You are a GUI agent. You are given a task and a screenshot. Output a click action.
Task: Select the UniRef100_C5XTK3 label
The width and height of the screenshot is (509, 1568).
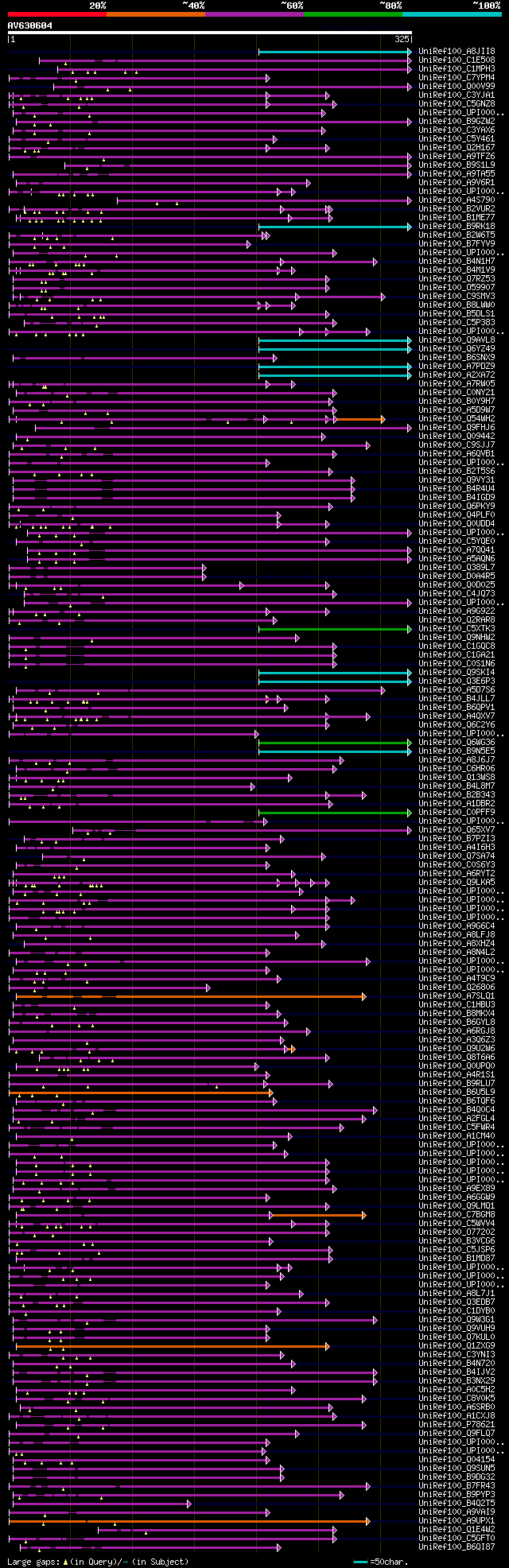pos(457,628)
